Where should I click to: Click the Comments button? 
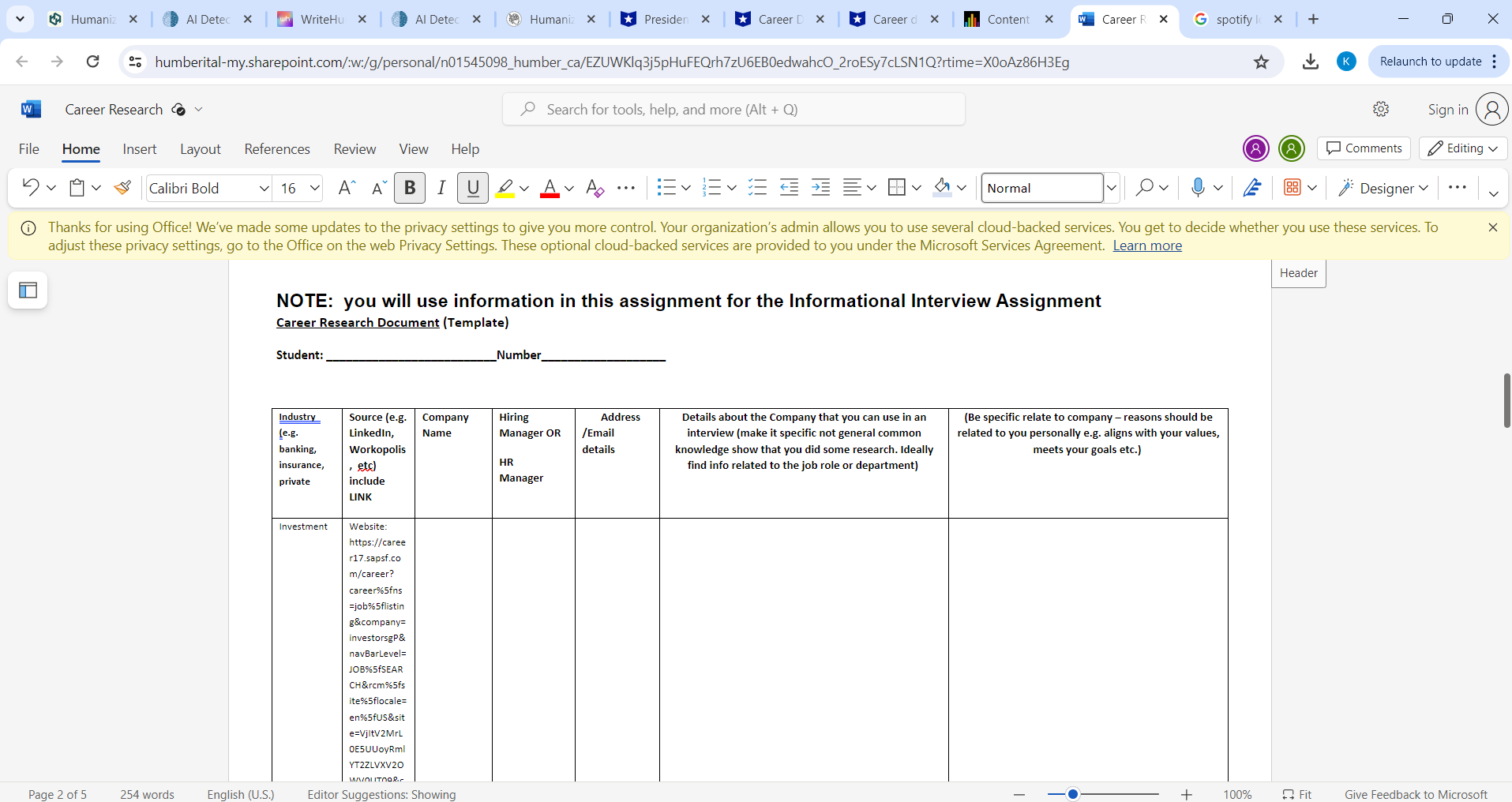[x=1364, y=148]
